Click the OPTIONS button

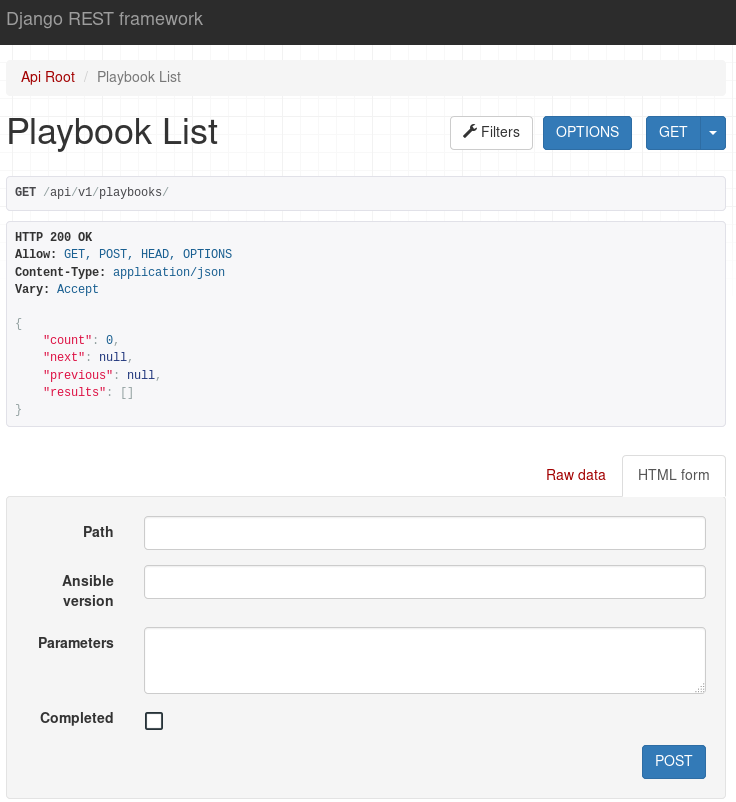tap(587, 132)
